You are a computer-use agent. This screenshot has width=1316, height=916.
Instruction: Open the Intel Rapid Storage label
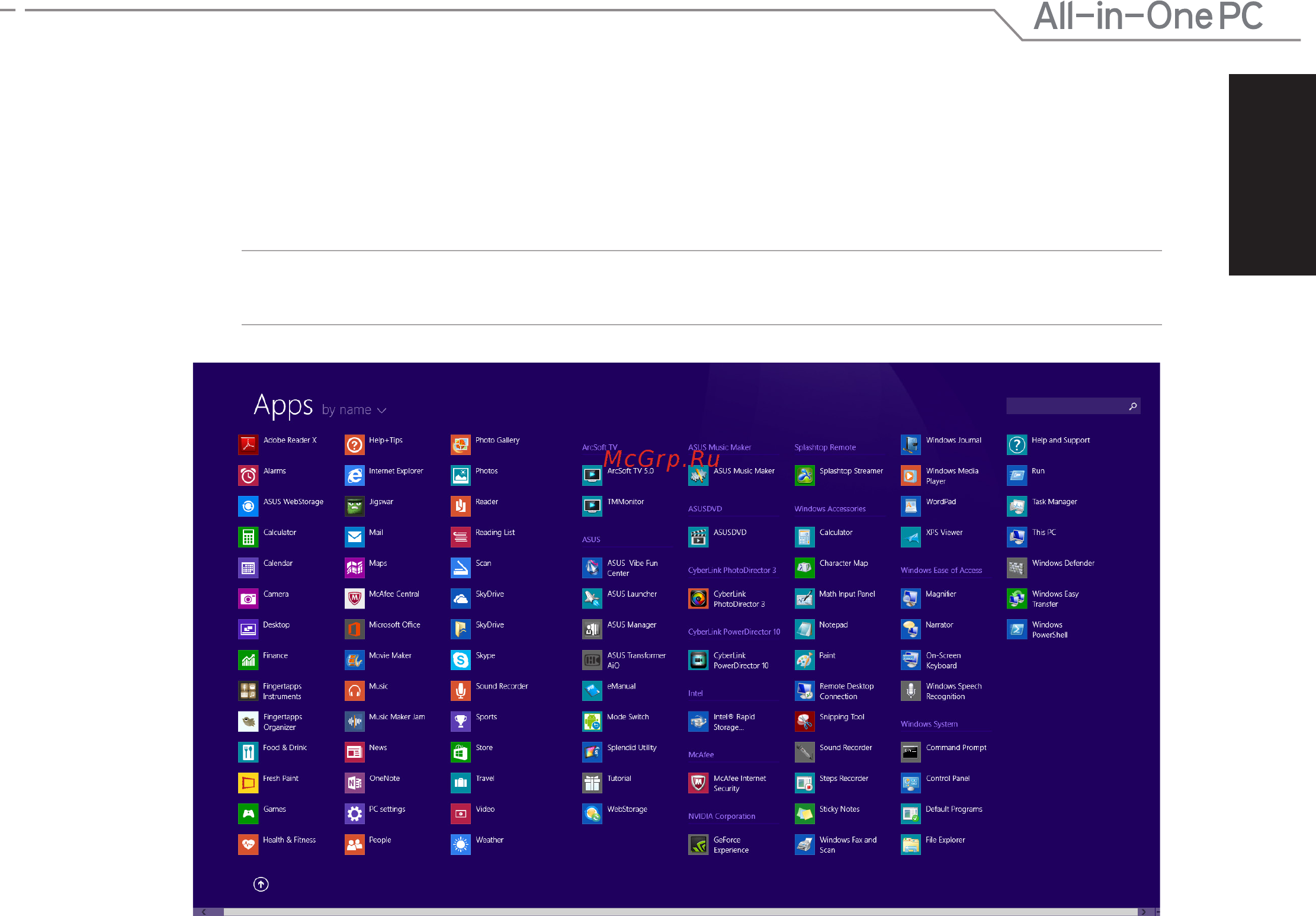pos(734,722)
